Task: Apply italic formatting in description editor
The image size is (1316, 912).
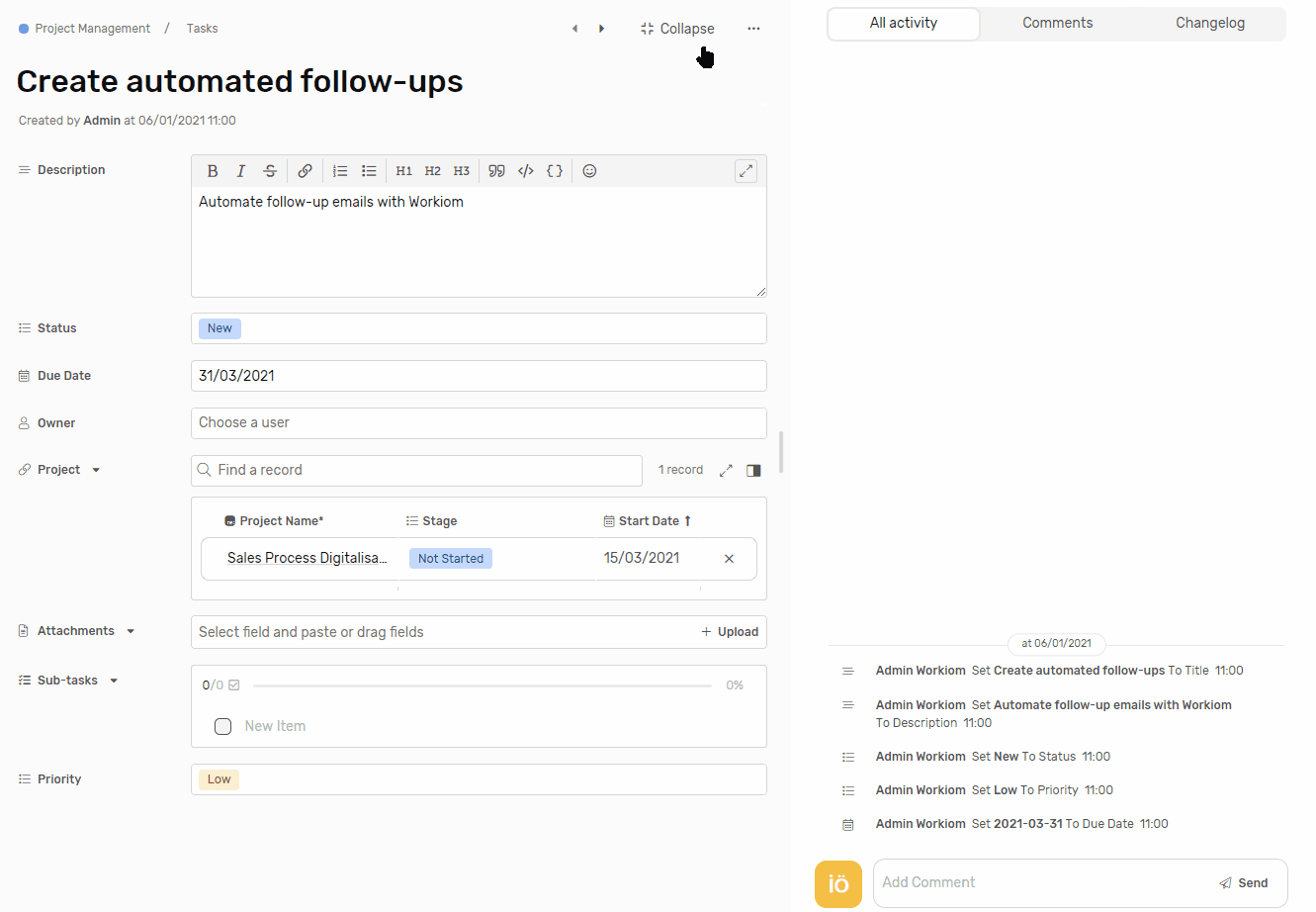Action: [x=240, y=171]
